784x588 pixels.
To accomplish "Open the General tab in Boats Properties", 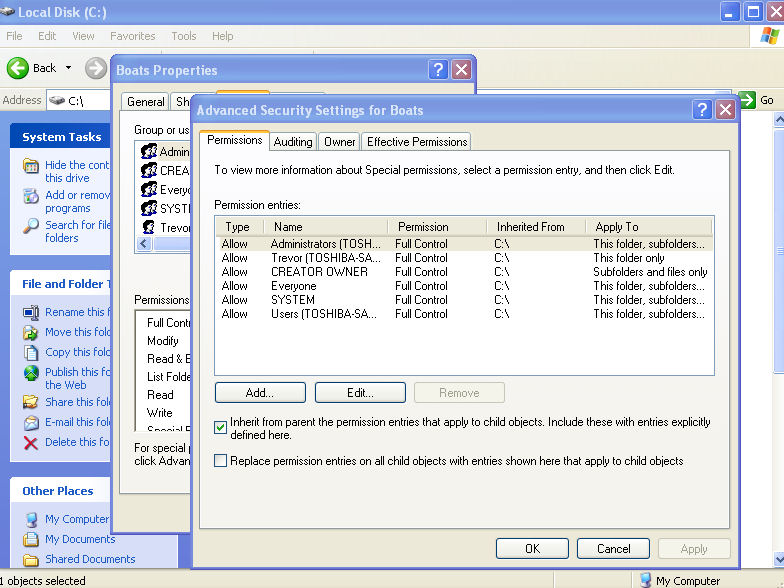I will point(146,102).
